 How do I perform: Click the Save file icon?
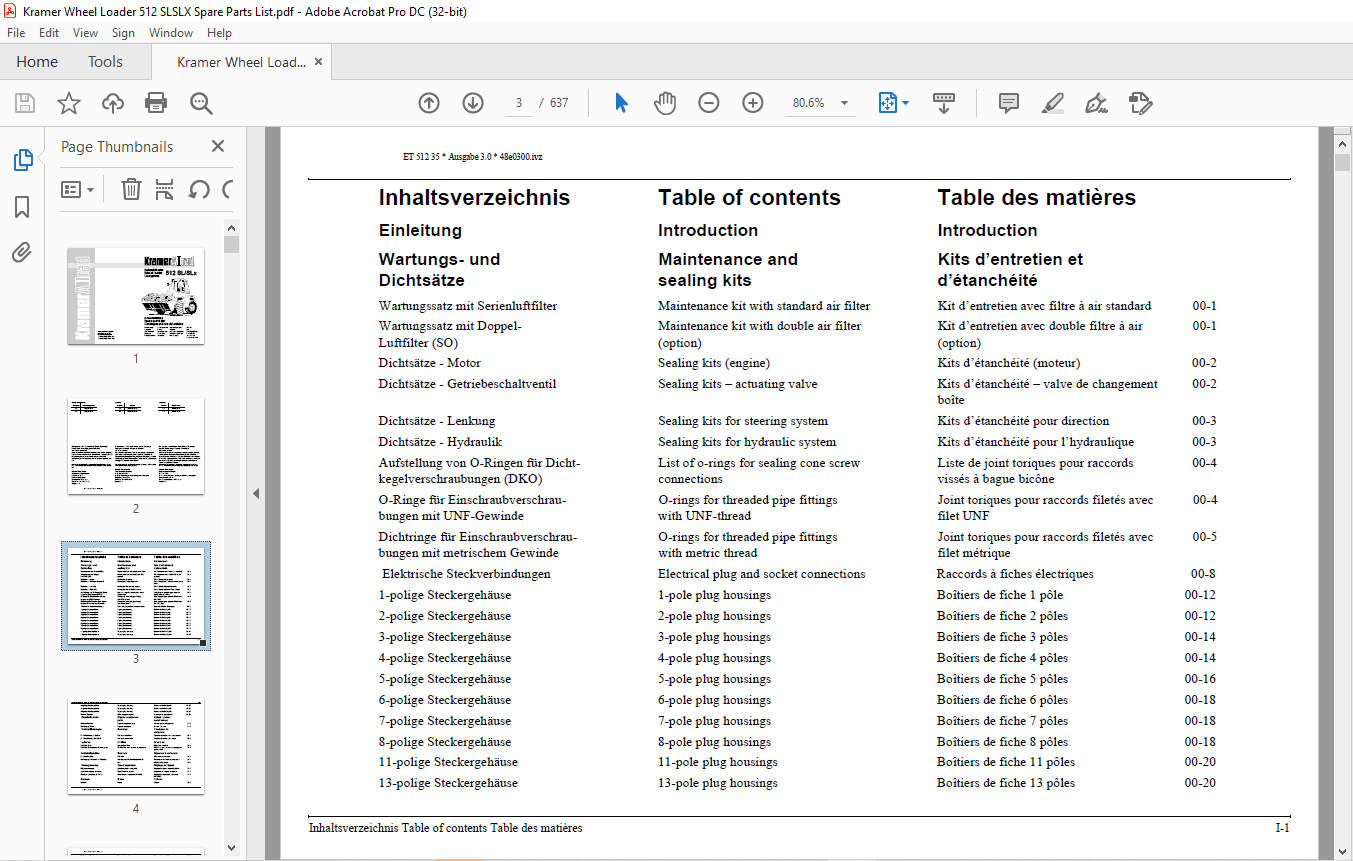[25, 103]
